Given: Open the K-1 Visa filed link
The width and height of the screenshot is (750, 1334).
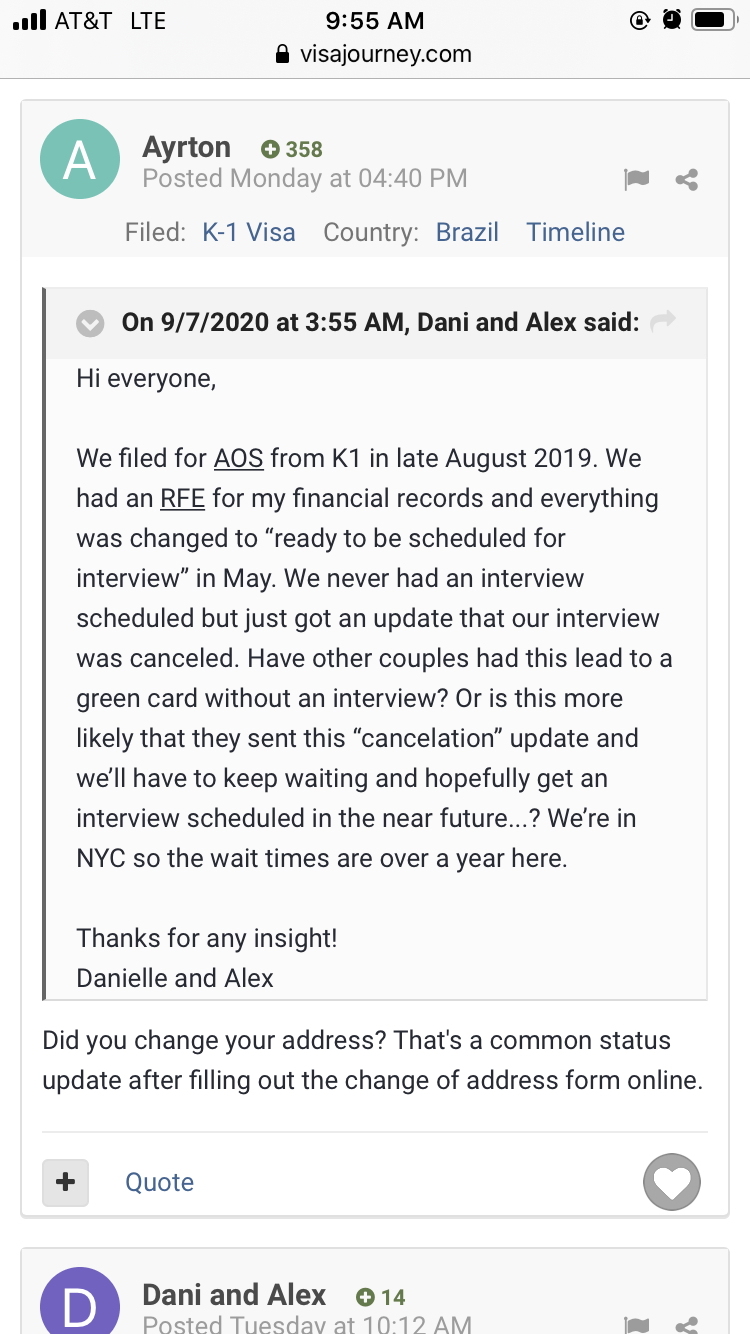Looking at the screenshot, I should pyautogui.click(x=249, y=232).
